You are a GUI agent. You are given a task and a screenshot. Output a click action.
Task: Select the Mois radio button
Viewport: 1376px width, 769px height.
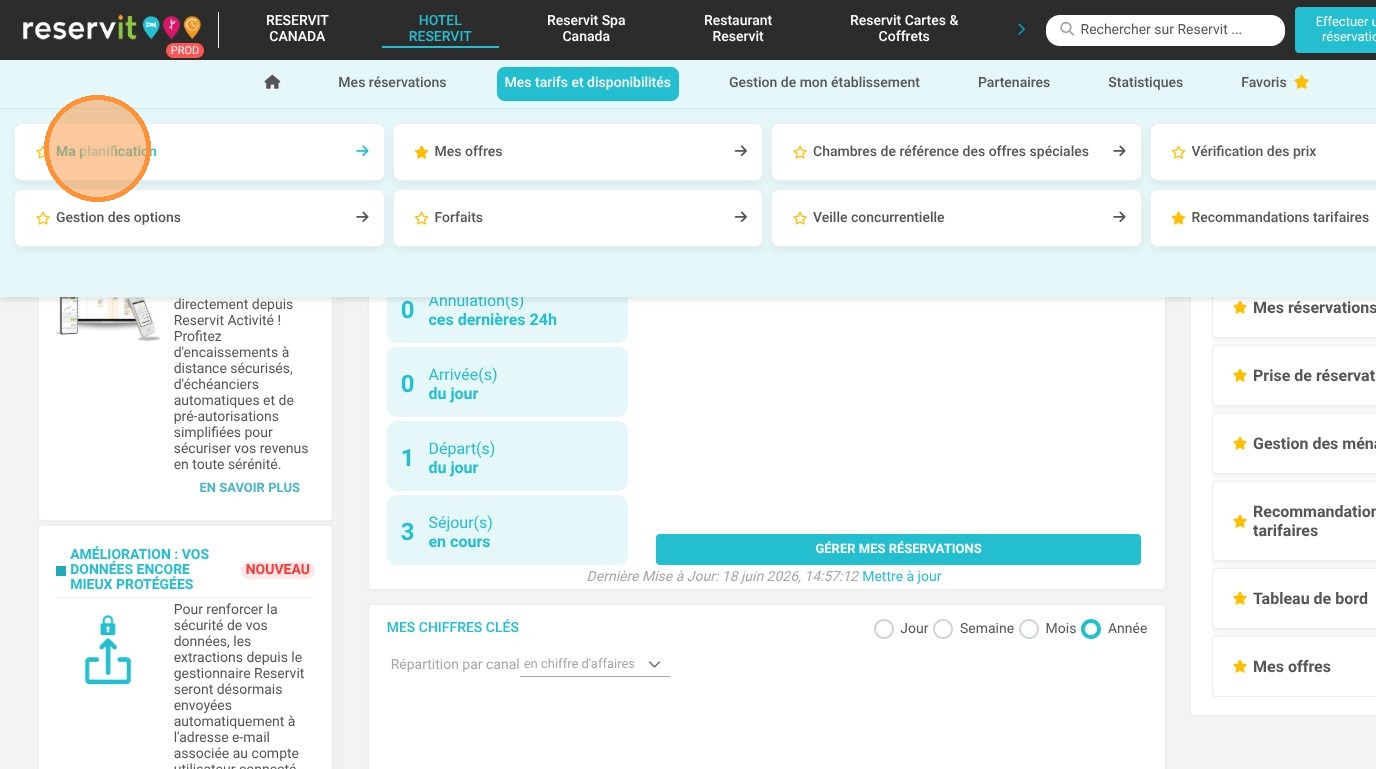1028,629
